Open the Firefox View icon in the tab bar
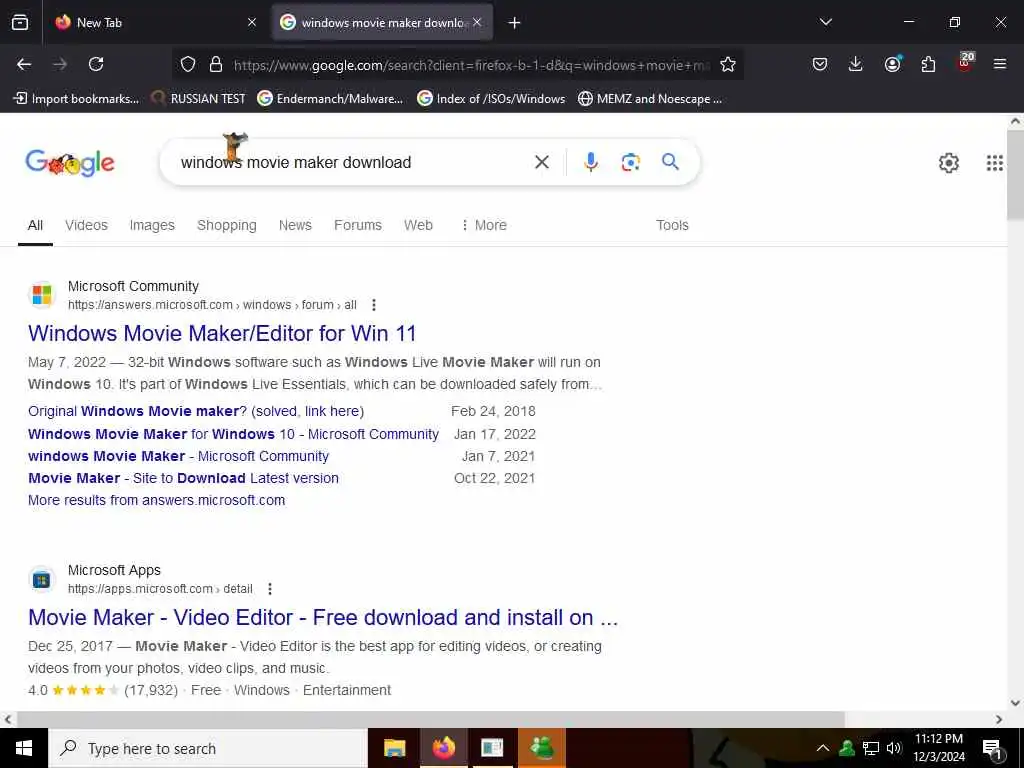 coord(20,22)
